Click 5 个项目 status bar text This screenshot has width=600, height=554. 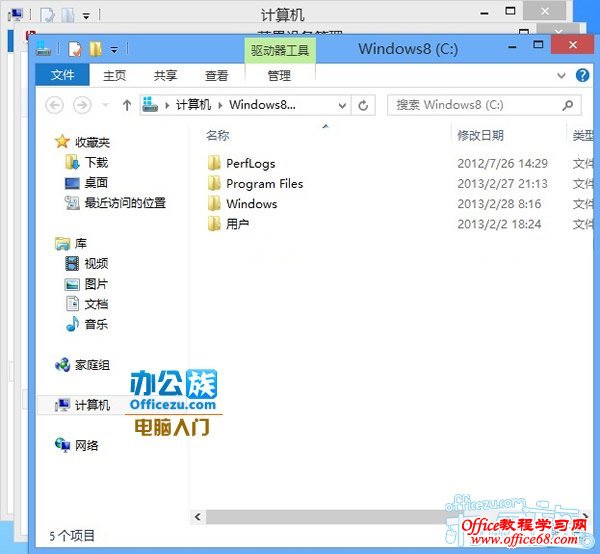pos(72,536)
